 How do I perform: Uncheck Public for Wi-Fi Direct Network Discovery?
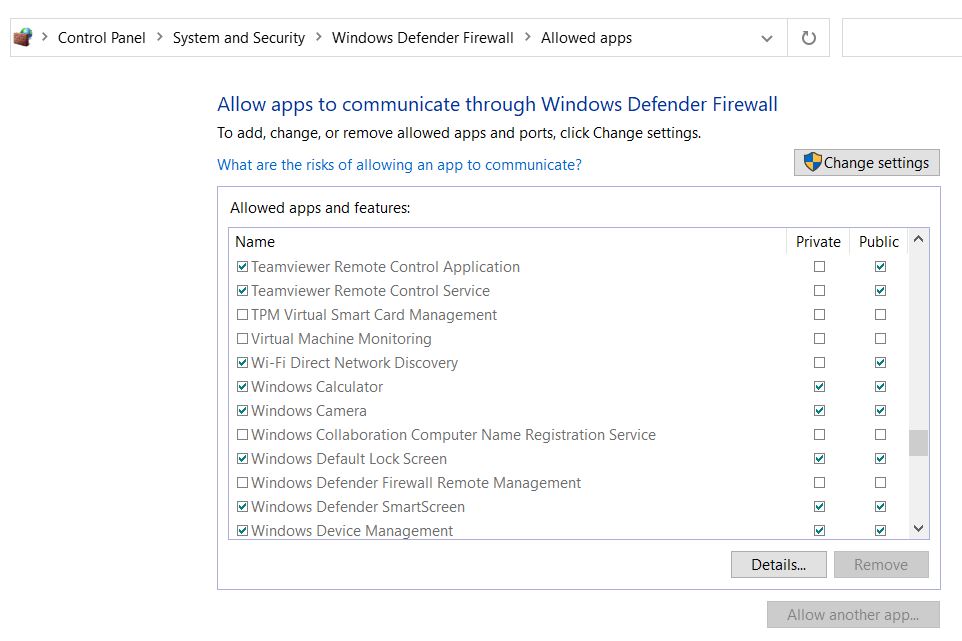pos(880,363)
